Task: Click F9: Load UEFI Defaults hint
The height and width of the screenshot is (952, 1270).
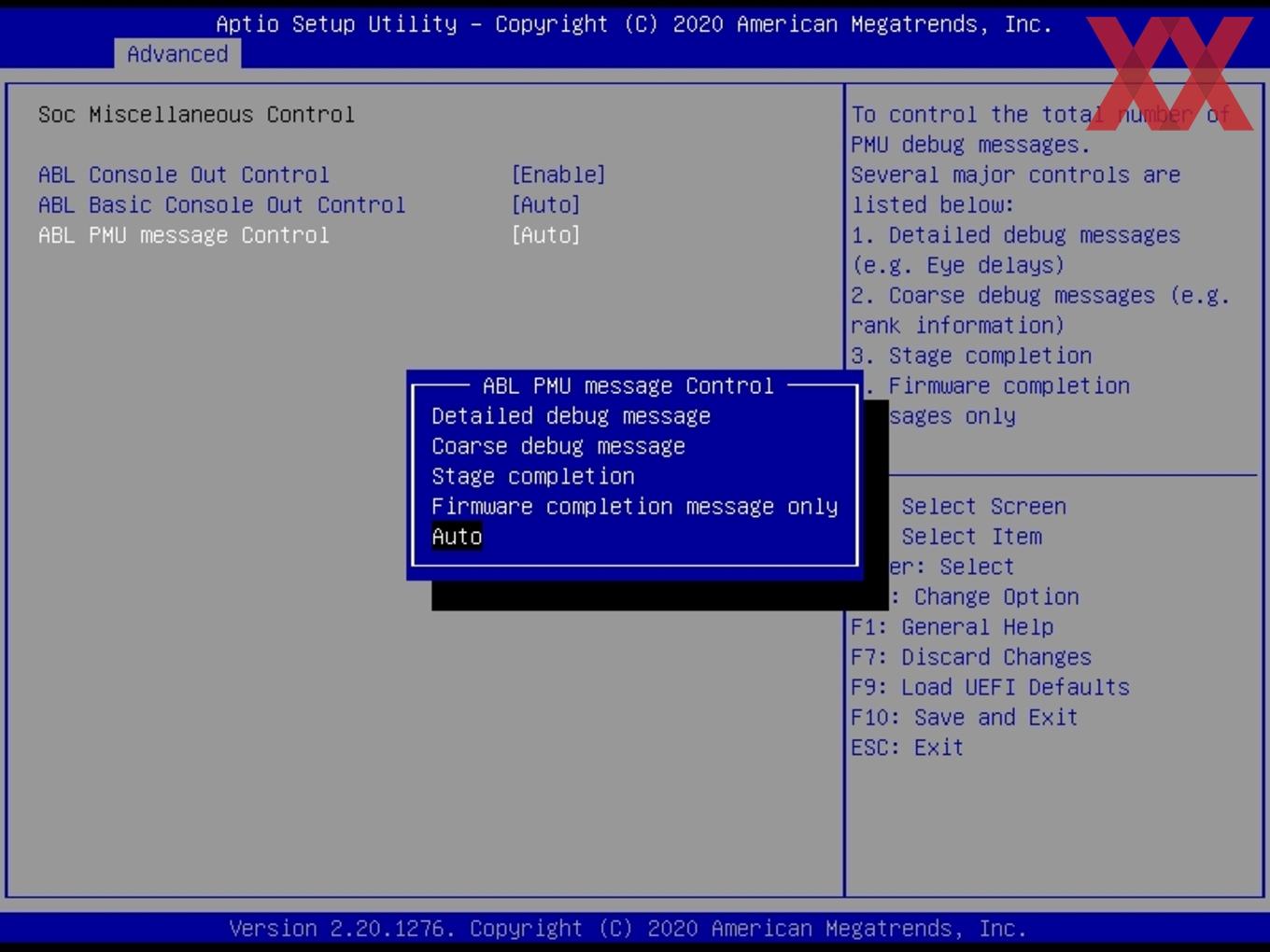Action: pos(991,687)
